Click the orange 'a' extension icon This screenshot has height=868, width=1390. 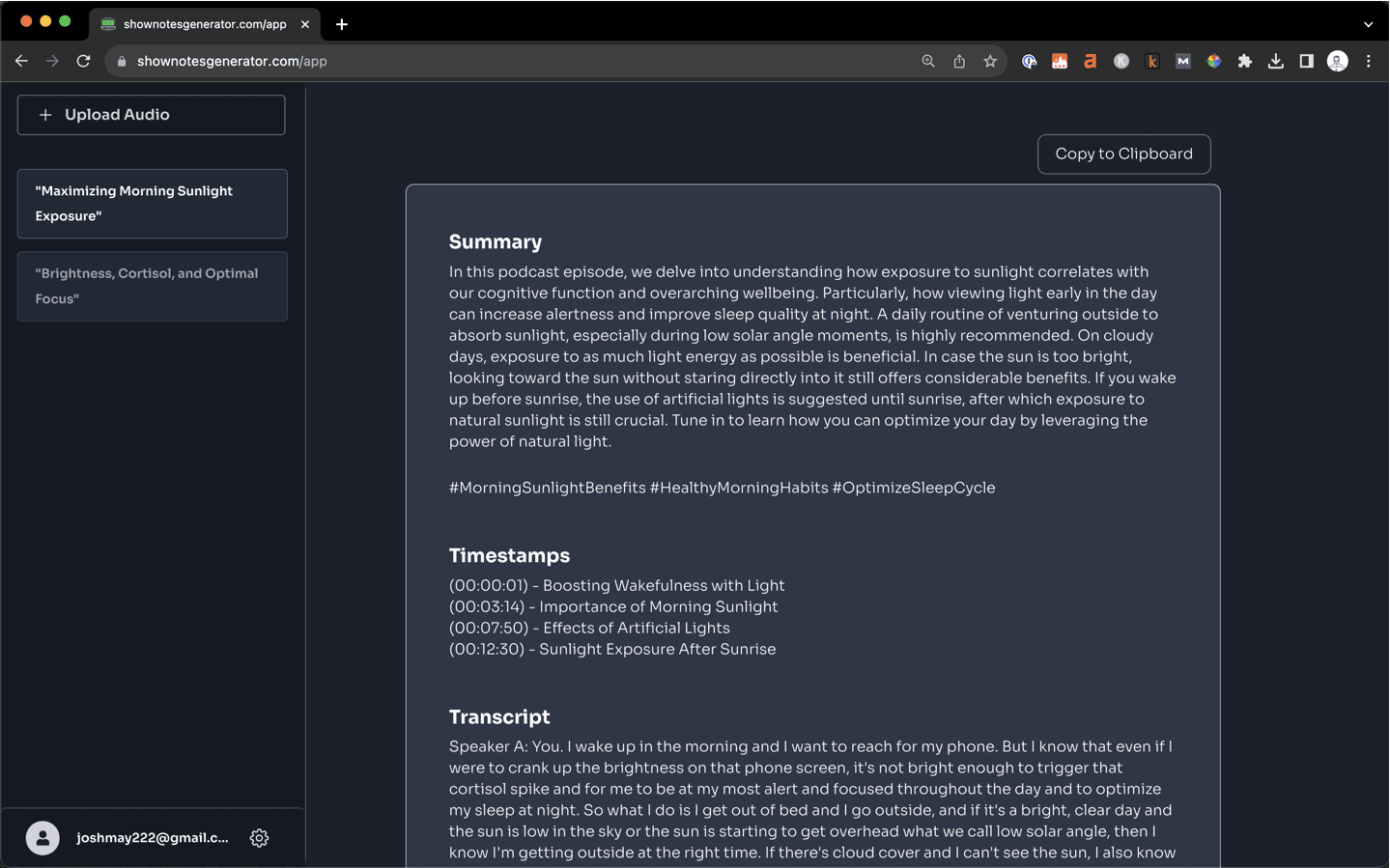tap(1091, 61)
